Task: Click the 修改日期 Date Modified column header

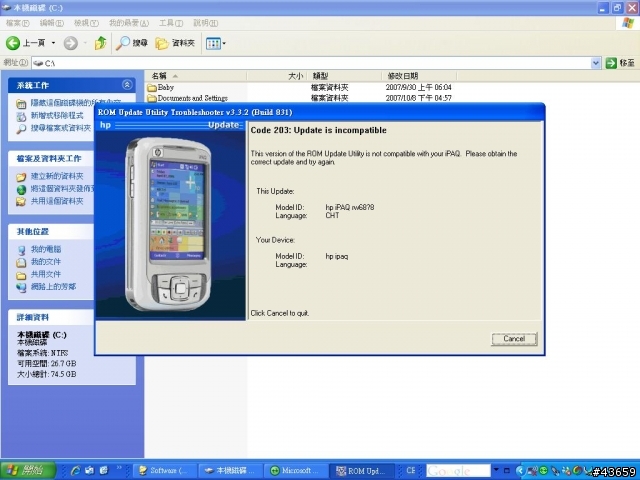Action: coord(419,76)
